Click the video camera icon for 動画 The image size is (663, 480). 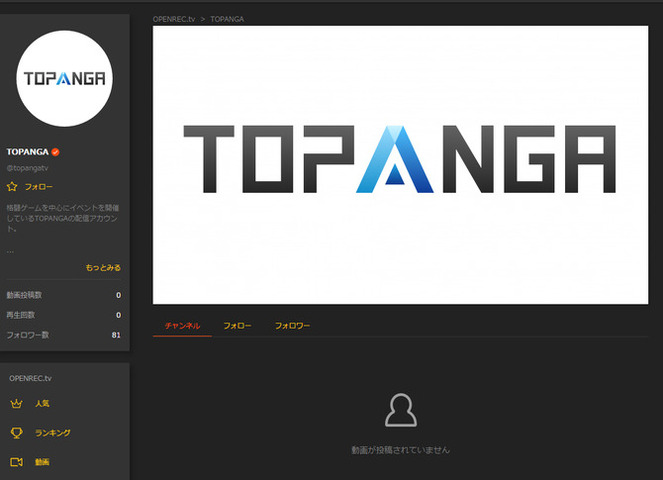coord(16,462)
